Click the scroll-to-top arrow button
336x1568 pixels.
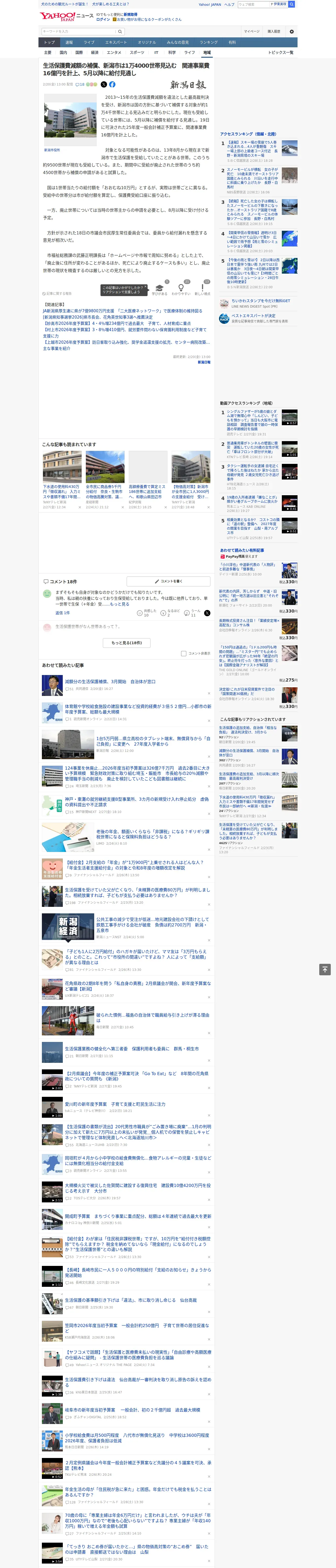click(325, 969)
